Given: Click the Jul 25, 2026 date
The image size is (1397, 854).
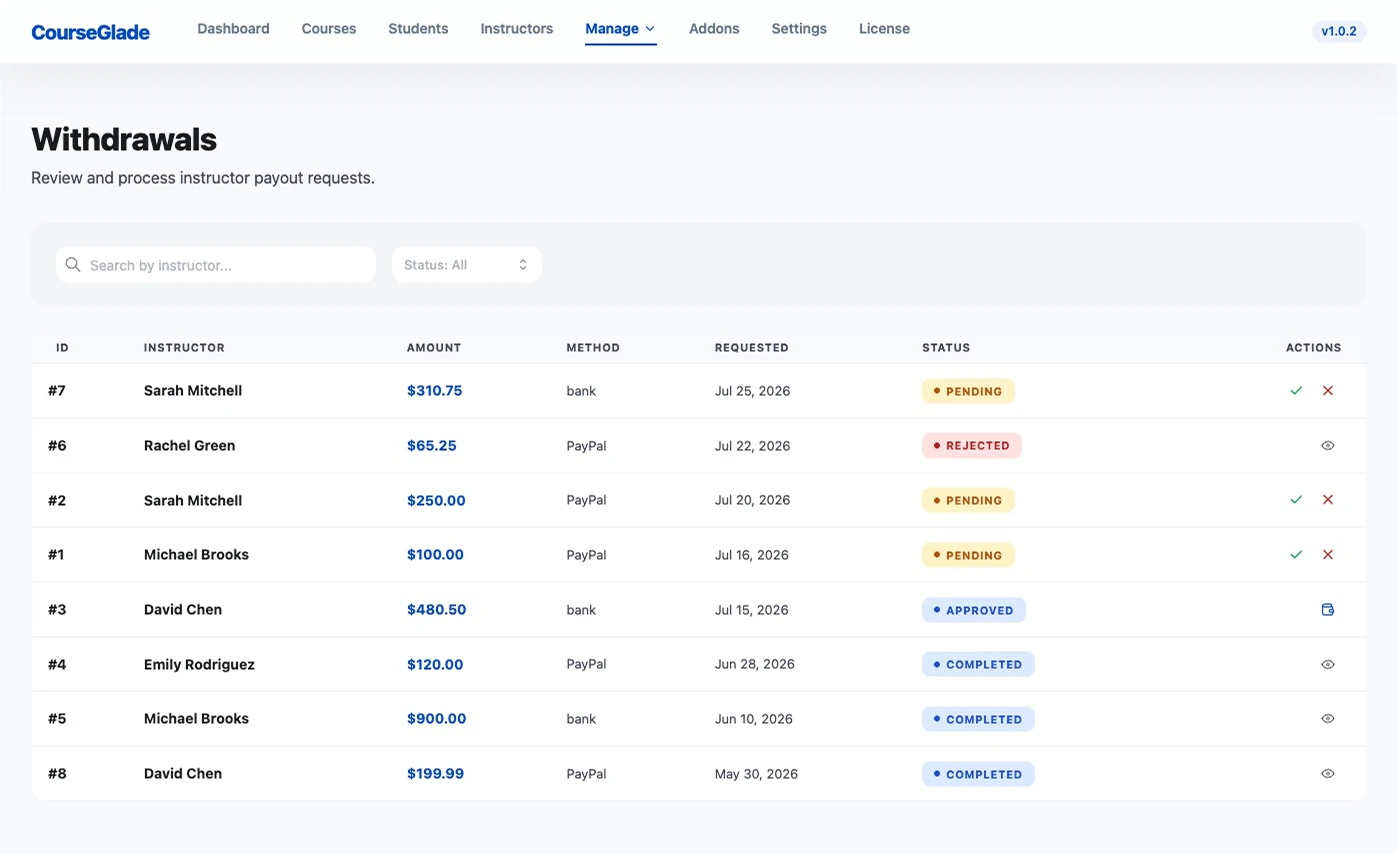Looking at the screenshot, I should 752,391.
